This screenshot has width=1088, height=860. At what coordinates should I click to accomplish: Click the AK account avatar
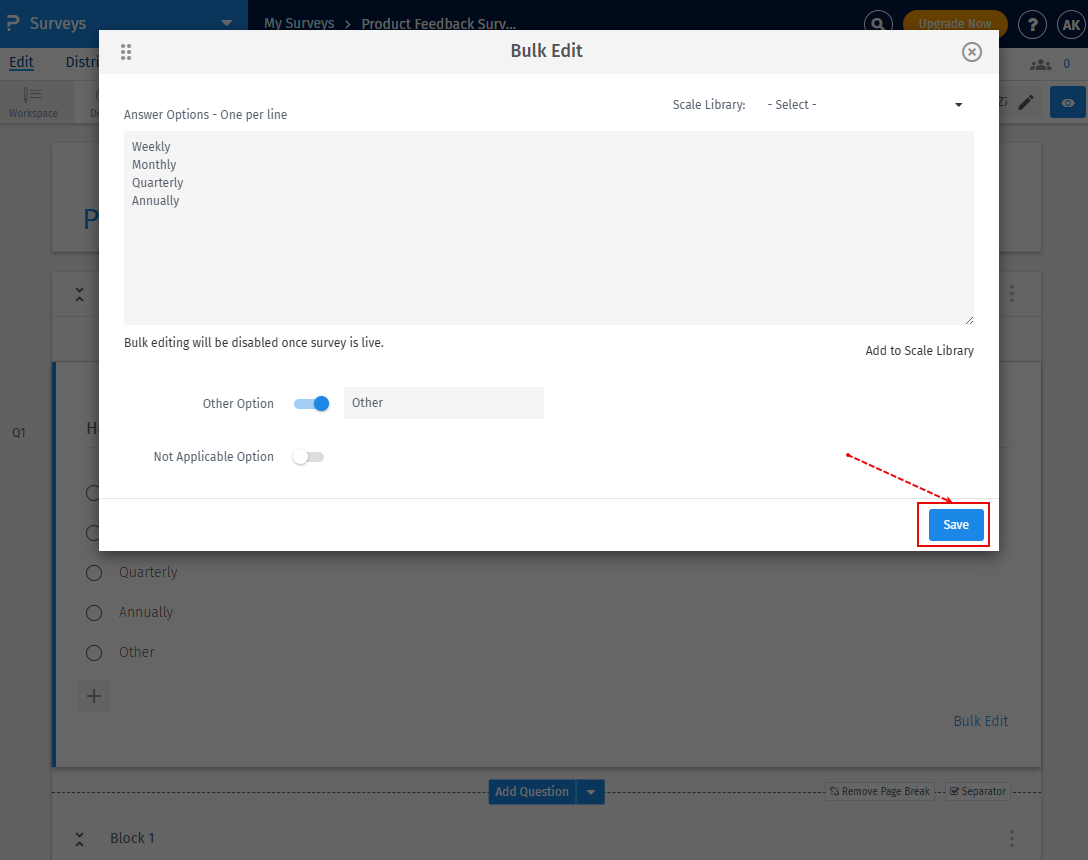tap(1071, 24)
